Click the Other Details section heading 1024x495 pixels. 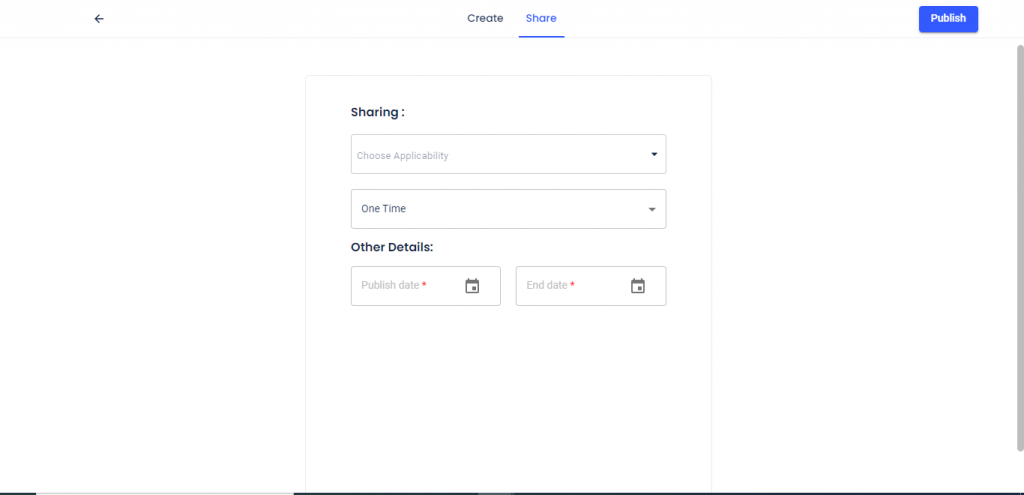[392, 248]
